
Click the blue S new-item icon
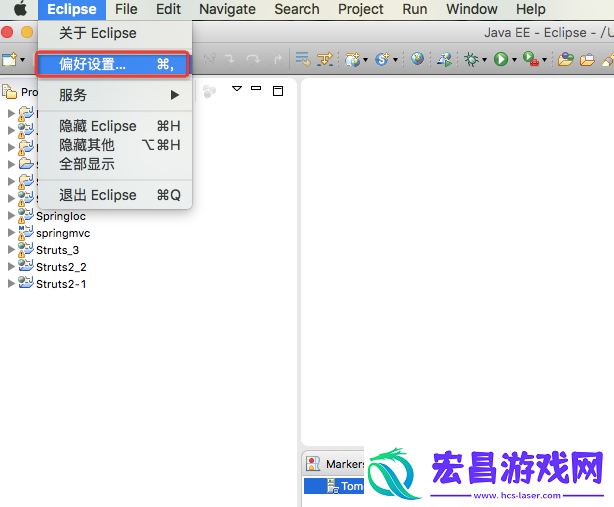(x=382, y=60)
